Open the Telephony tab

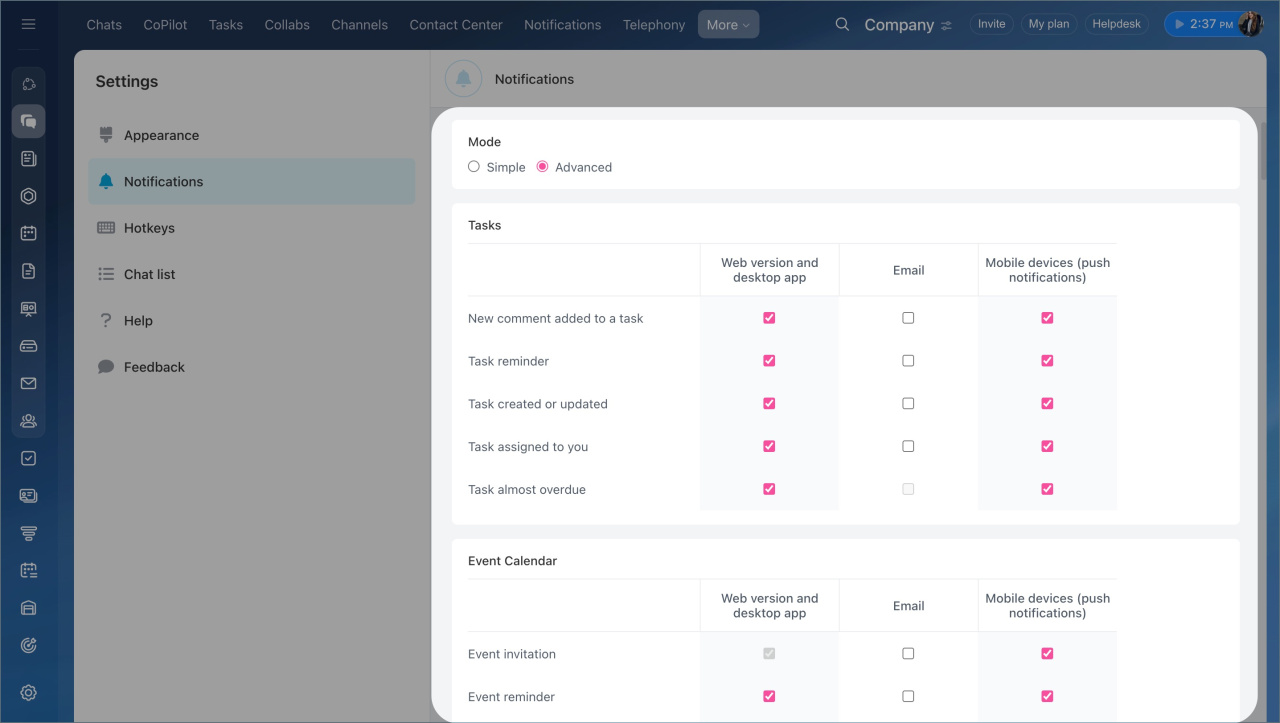click(x=654, y=24)
